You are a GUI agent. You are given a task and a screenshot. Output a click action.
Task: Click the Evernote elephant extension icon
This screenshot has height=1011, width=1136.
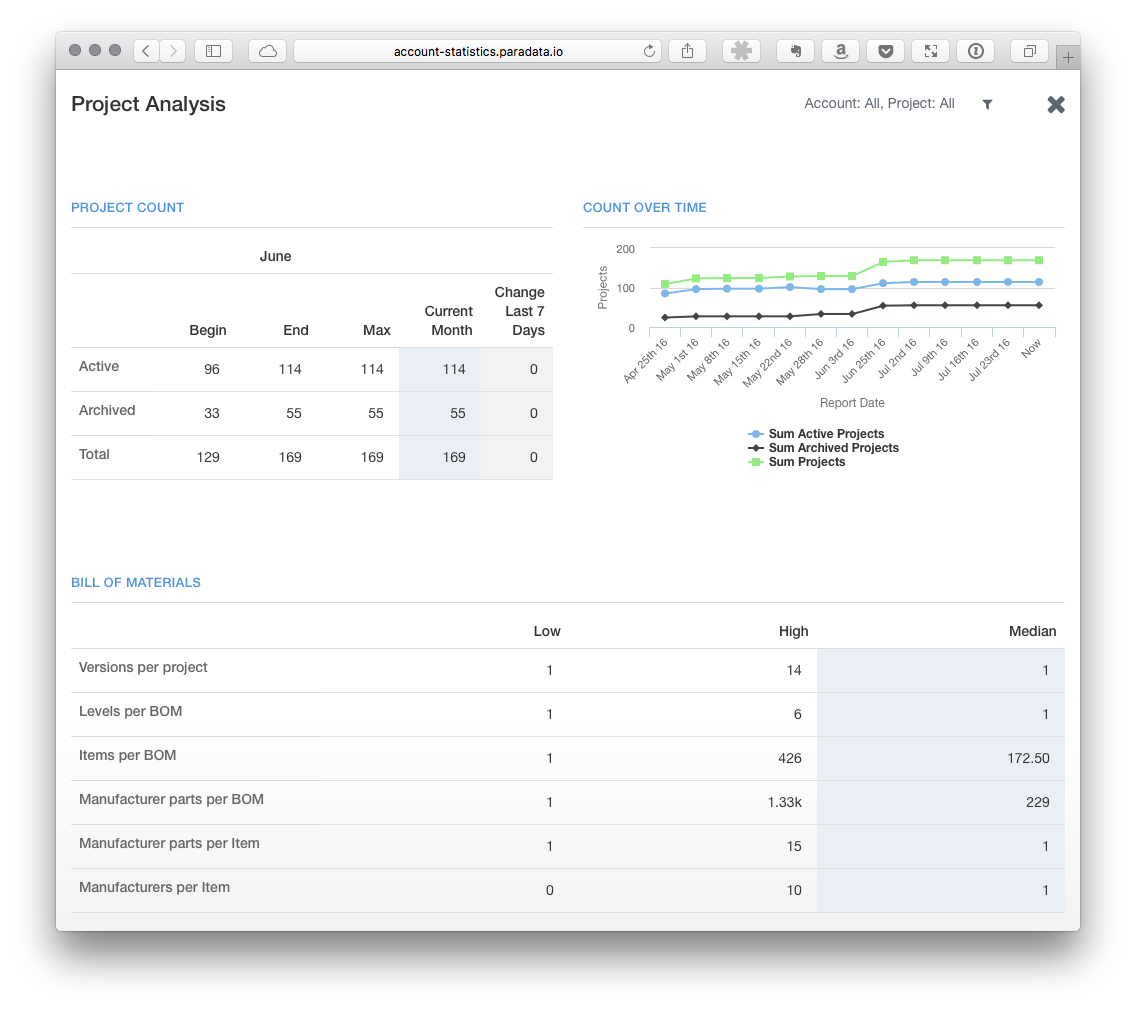[x=796, y=51]
